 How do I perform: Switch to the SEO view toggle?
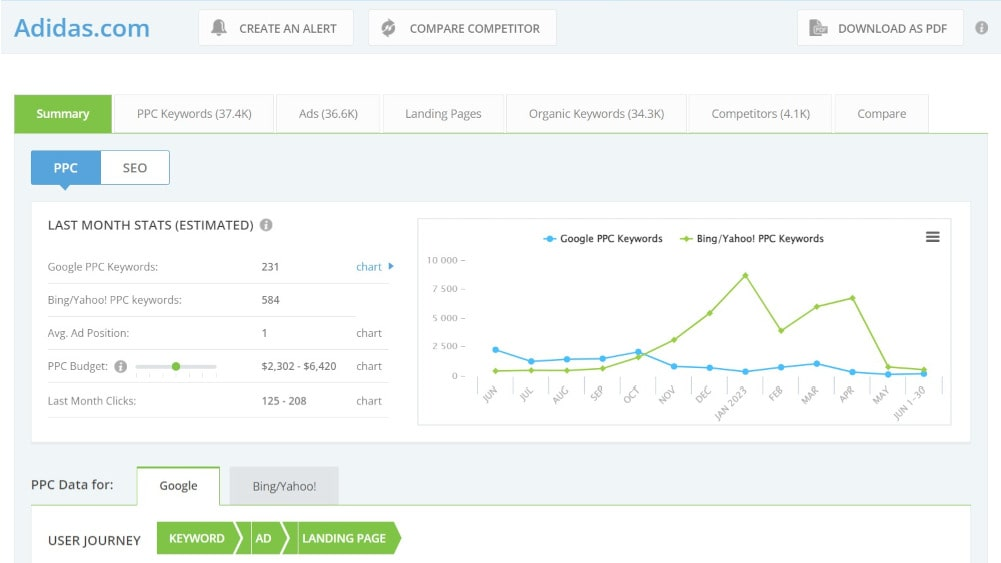coord(135,168)
